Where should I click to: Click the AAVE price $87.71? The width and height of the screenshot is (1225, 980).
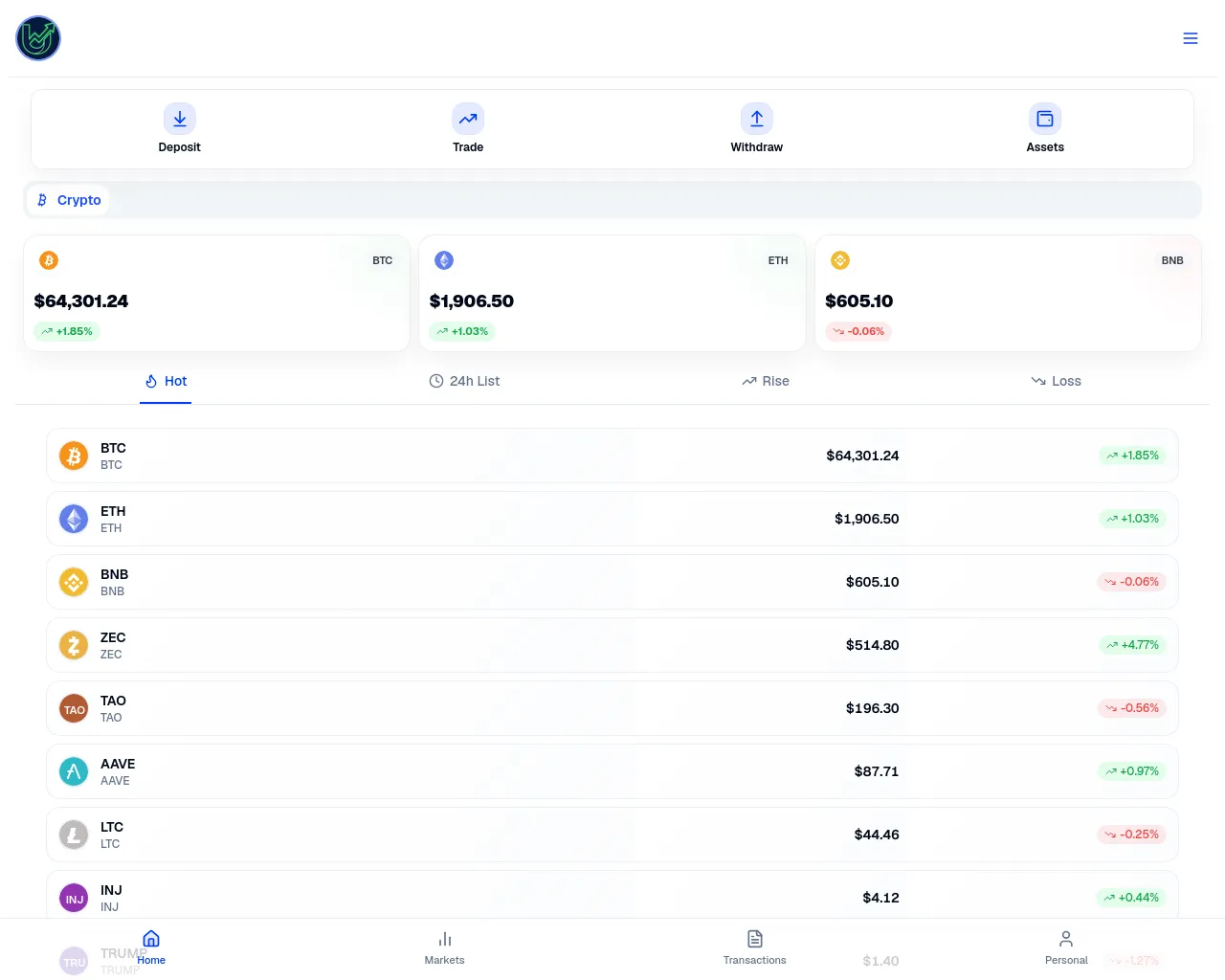[877, 771]
